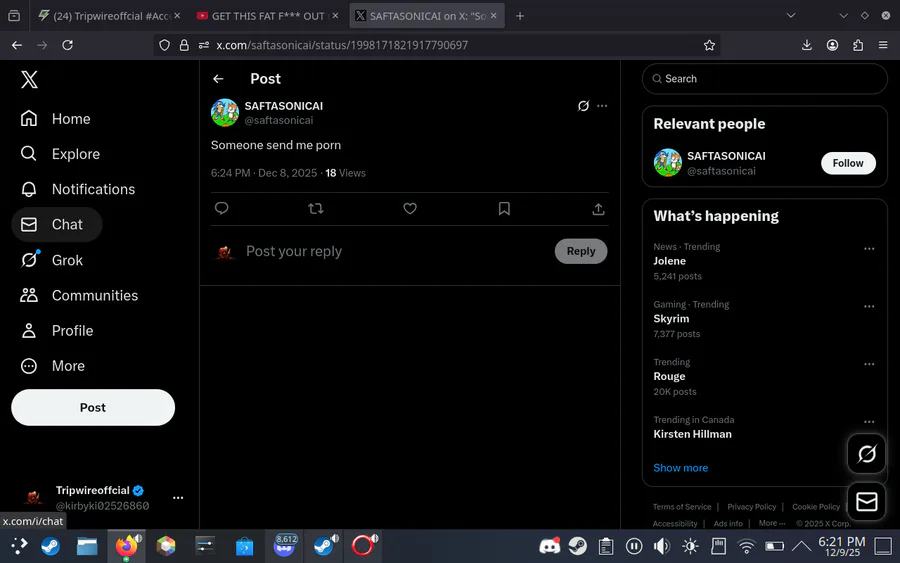Open Chat in sidebar
Screen dimensions: 900x563
pyautogui.click(x=56, y=224)
